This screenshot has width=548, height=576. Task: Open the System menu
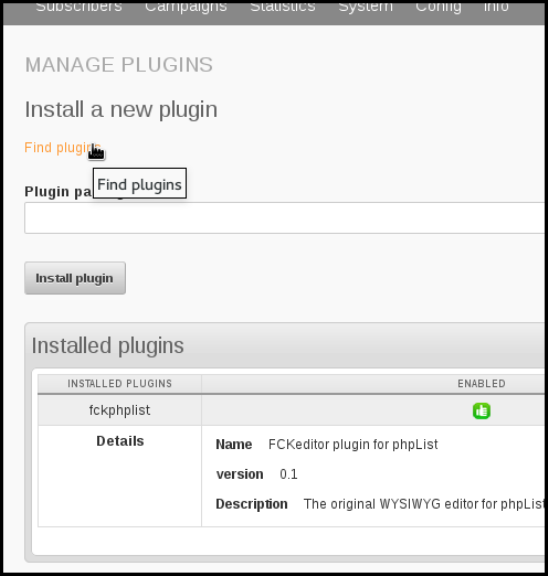tap(365, 7)
